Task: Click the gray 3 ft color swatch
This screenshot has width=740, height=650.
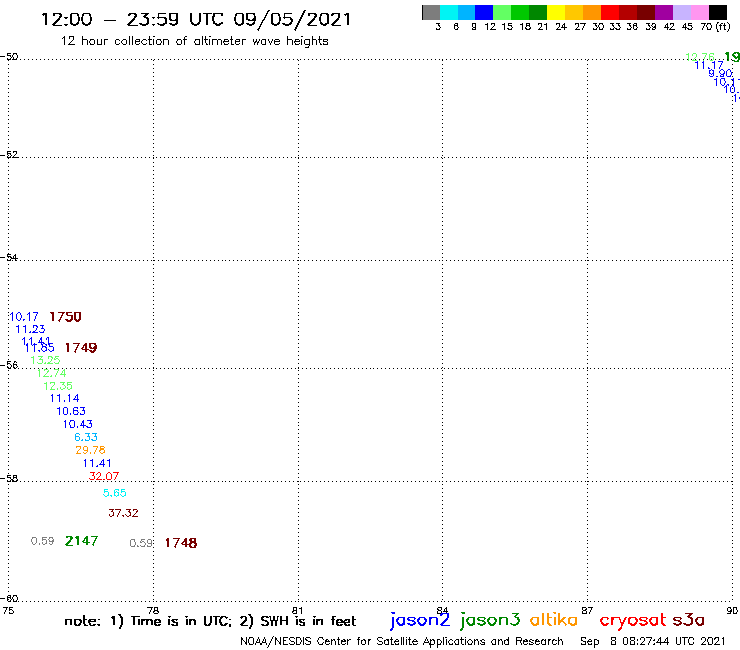Action: pos(431,12)
